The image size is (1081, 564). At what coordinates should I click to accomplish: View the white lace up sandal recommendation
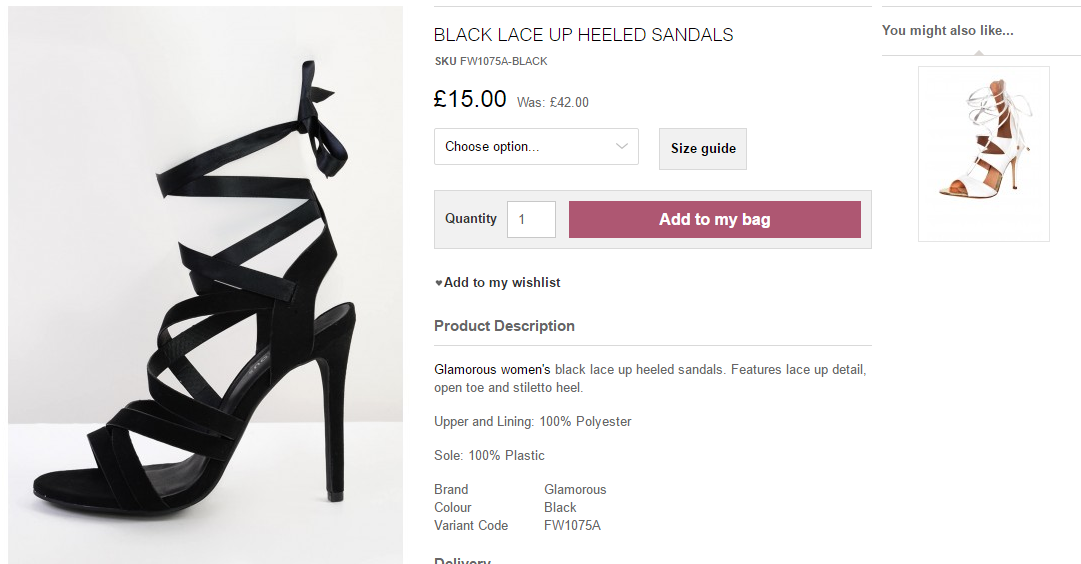[x=983, y=153]
